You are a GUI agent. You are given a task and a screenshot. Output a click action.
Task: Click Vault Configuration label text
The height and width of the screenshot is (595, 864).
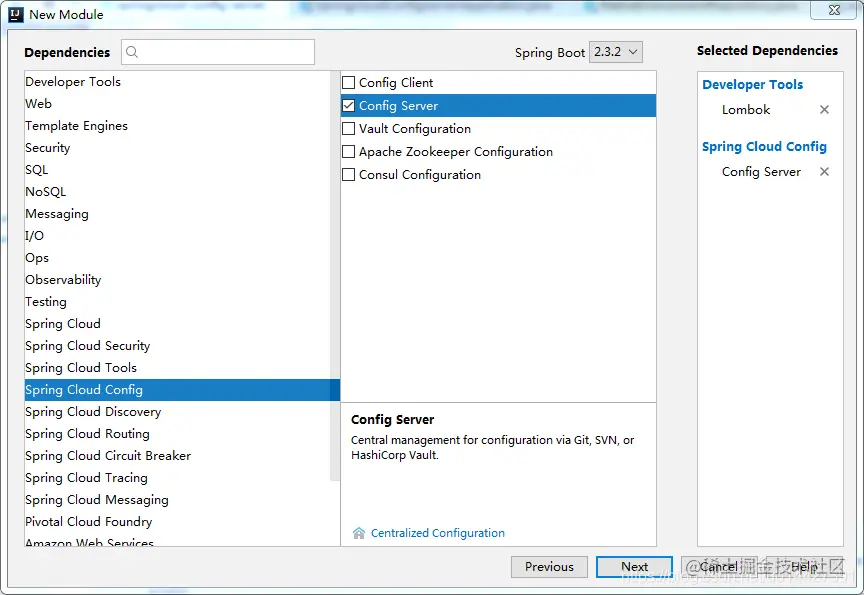tap(415, 129)
